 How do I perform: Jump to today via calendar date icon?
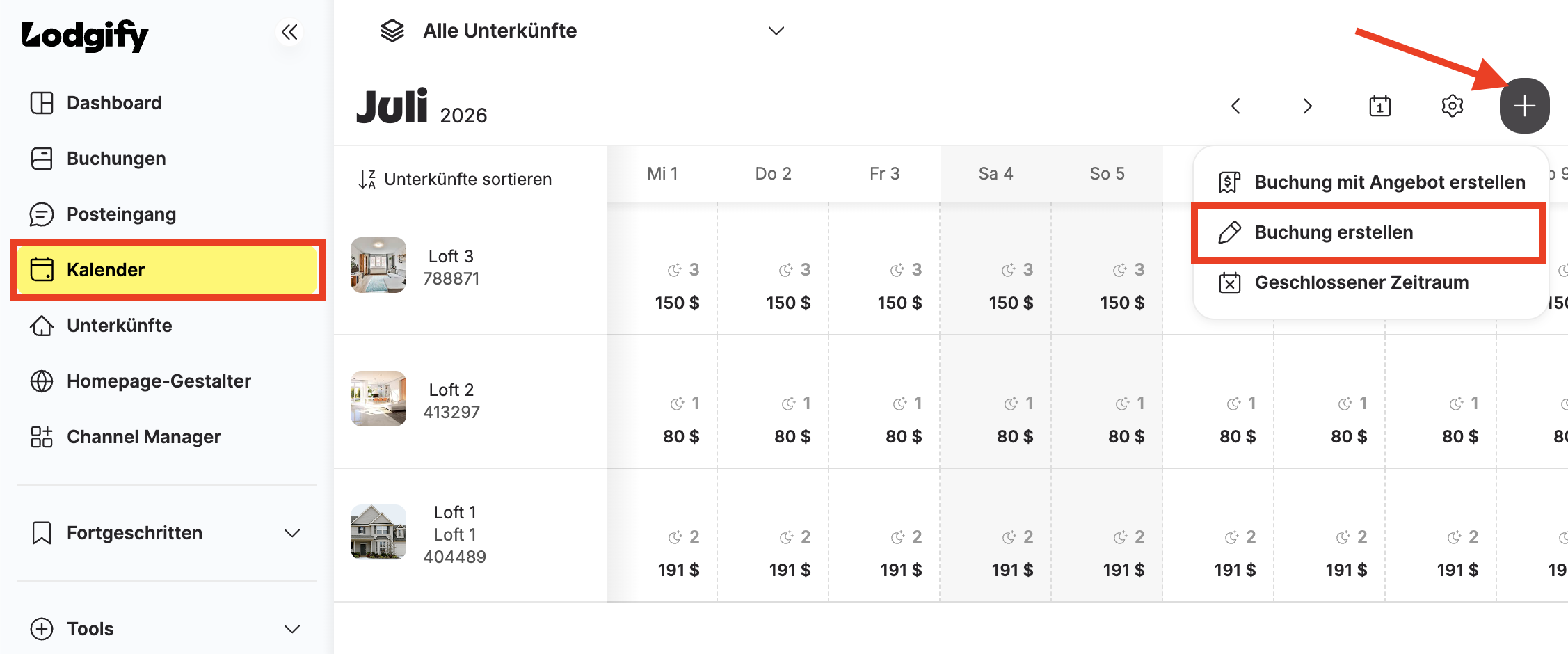[1379, 106]
